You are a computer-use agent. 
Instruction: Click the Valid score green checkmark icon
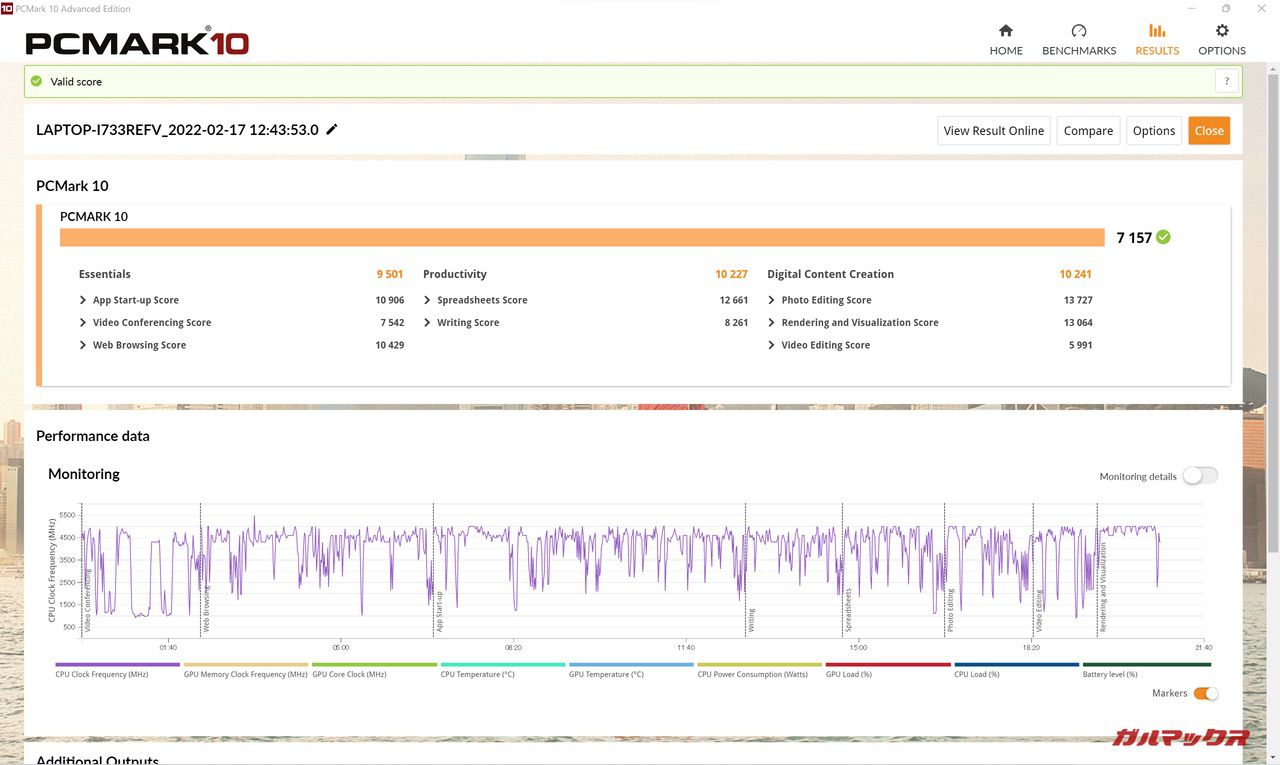click(37, 81)
